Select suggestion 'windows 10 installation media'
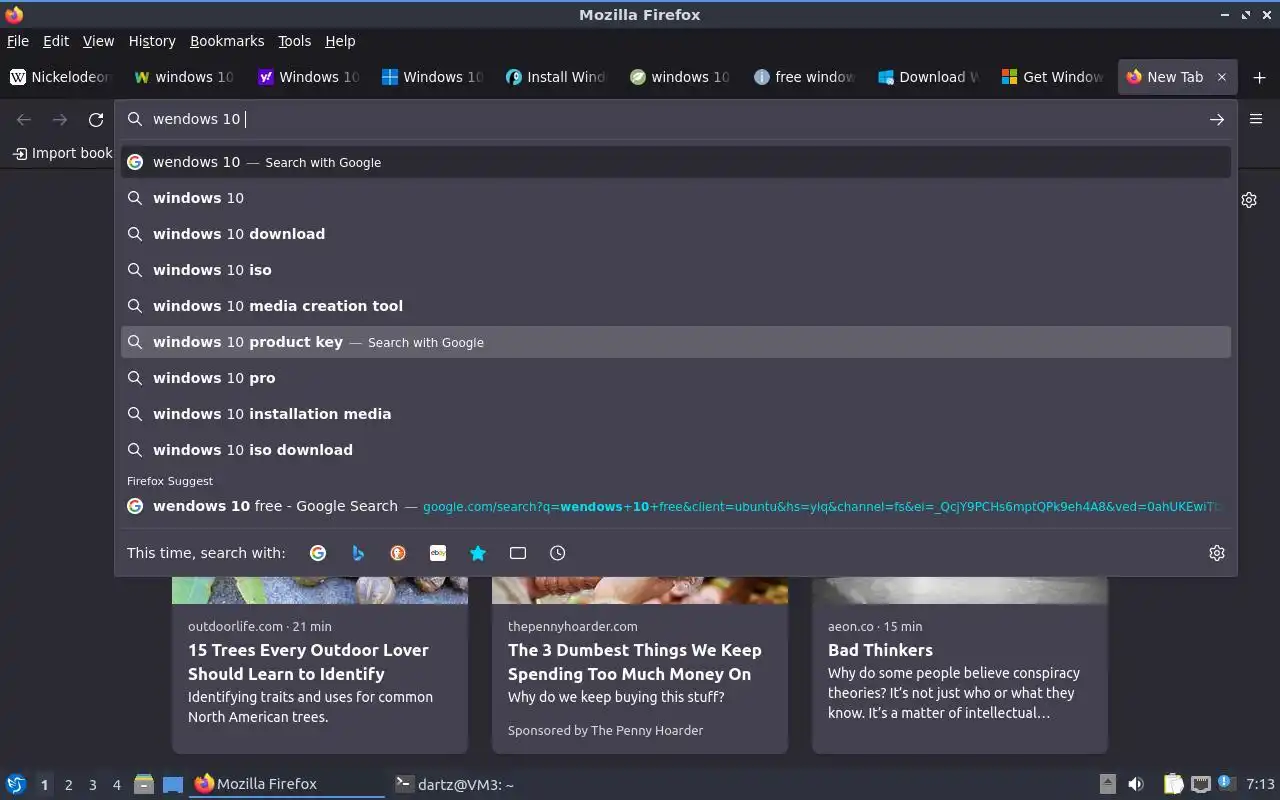The height and width of the screenshot is (800, 1280). 676,414
